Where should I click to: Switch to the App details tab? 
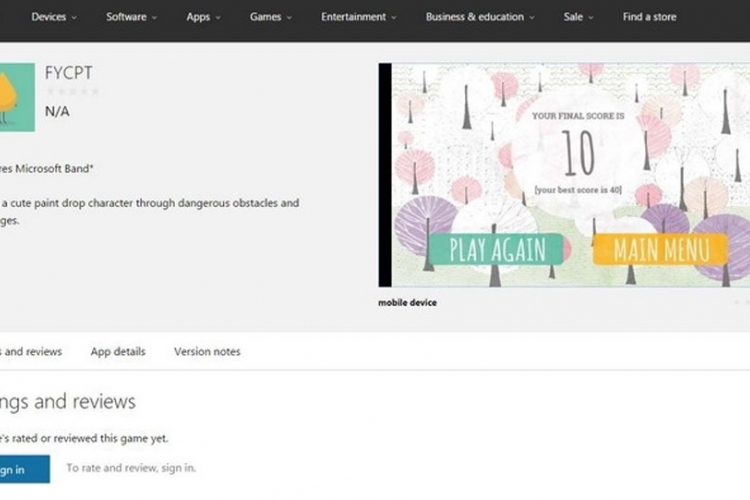(x=118, y=351)
